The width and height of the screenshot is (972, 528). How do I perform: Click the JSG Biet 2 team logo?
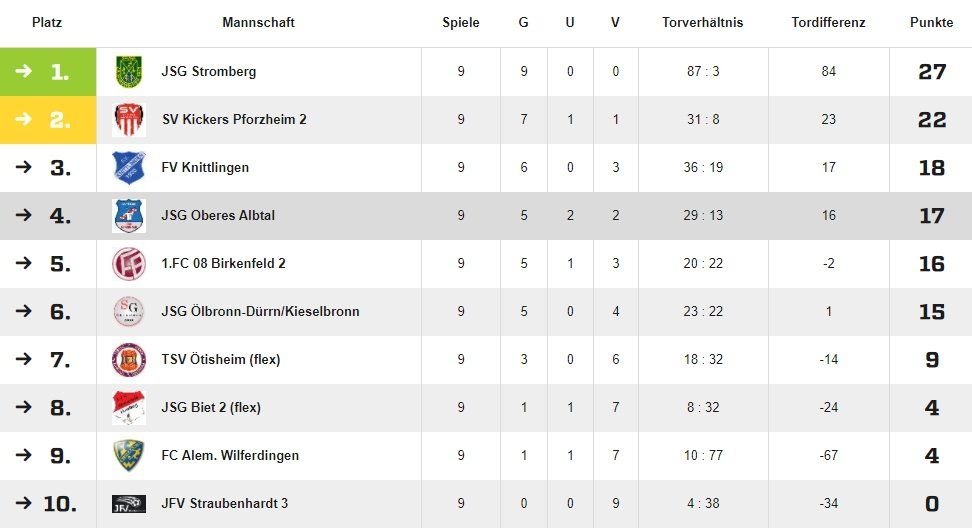tap(128, 408)
